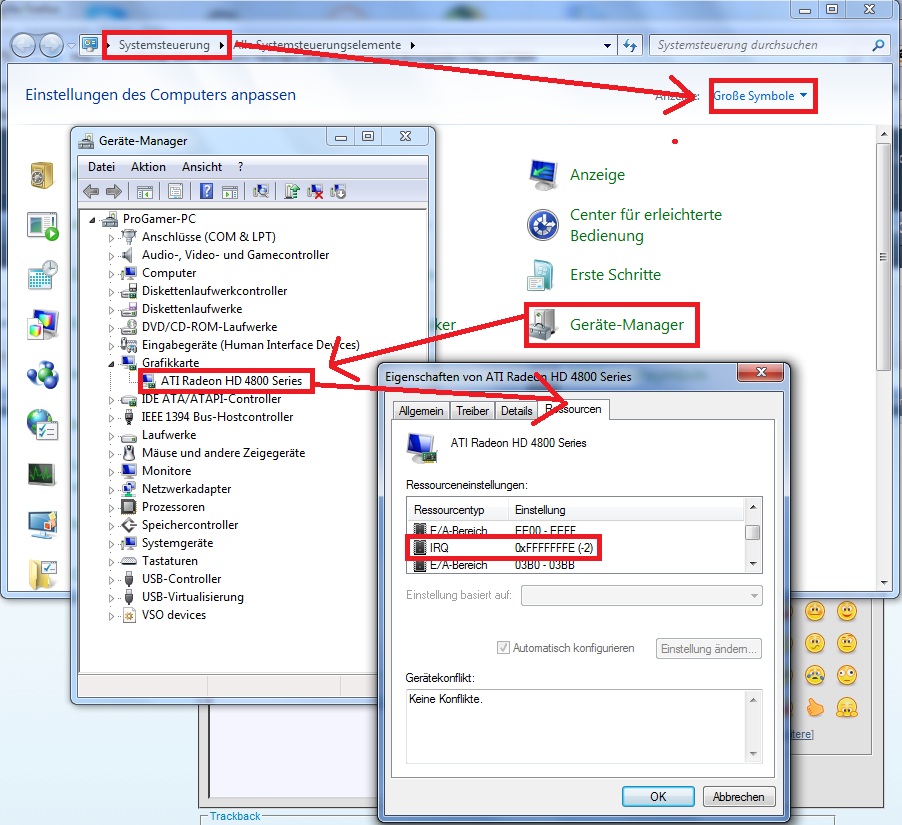Open the Aktion menu
902x825 pixels.
148,167
